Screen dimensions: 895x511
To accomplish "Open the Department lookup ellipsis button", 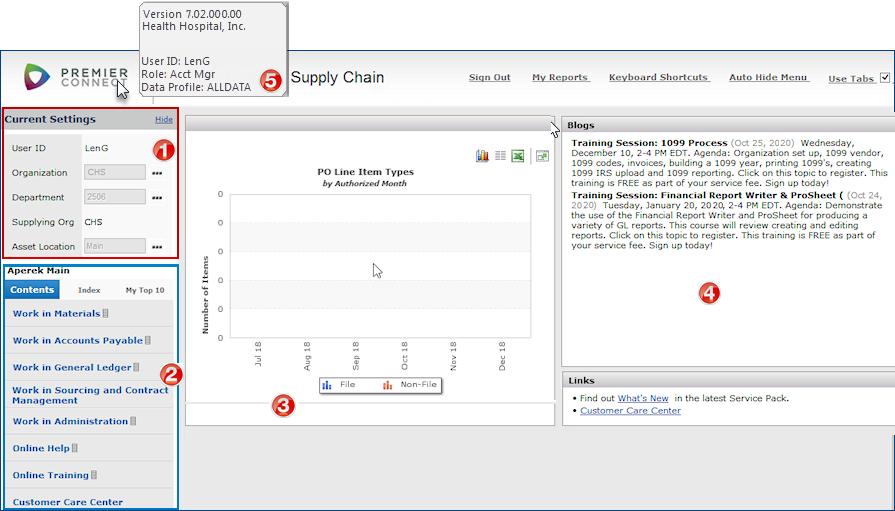I will click(x=156, y=198).
